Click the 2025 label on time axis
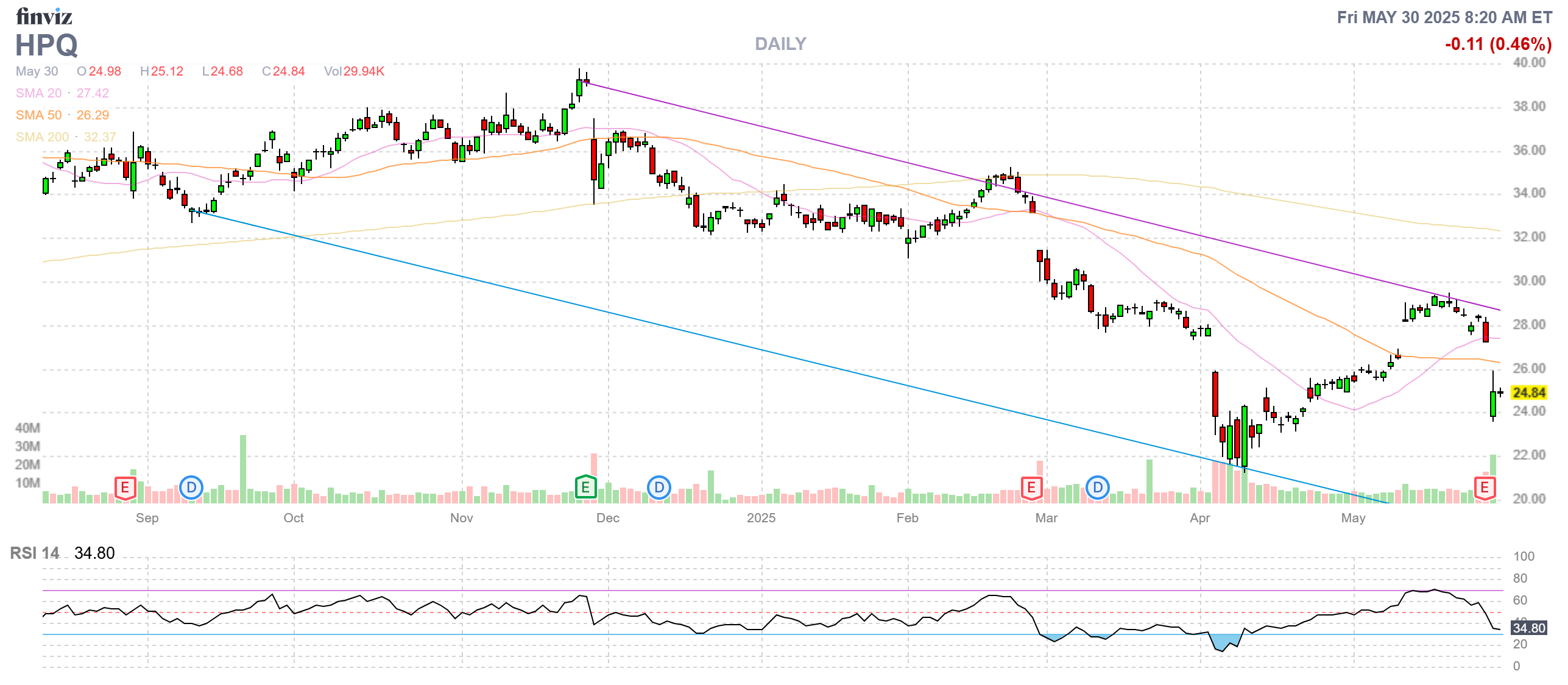Screen dimensions: 1568x685 (x=761, y=518)
